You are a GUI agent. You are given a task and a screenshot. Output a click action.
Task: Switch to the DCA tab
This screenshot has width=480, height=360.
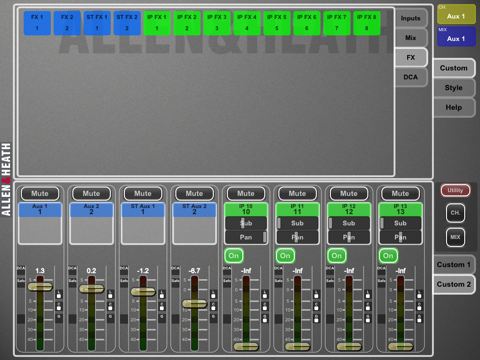(x=411, y=77)
